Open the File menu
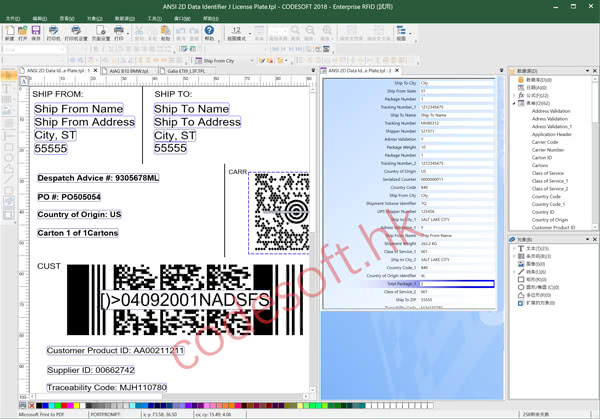The image size is (600, 419). (13, 18)
